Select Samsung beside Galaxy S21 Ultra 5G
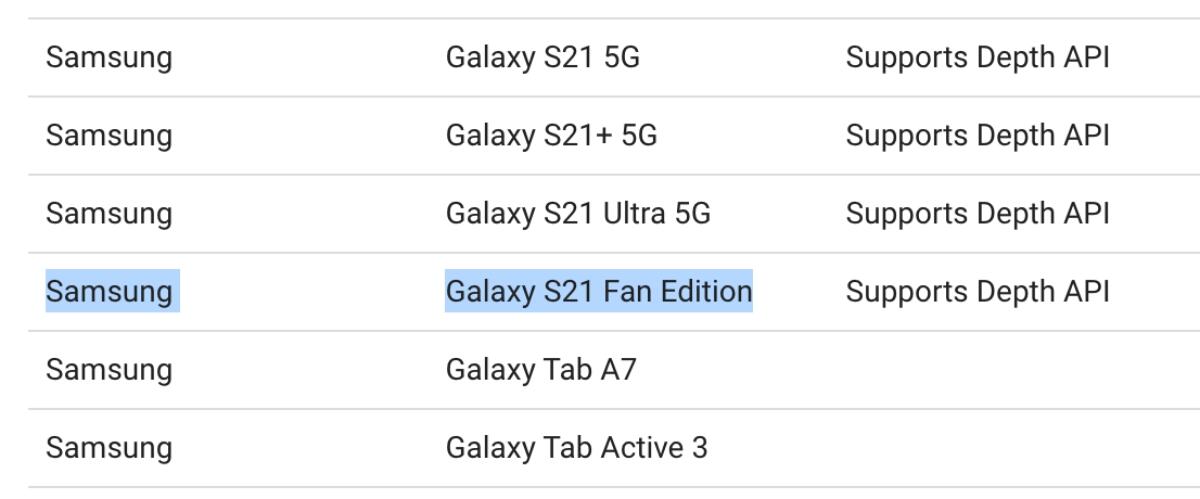1200x499 pixels. coord(109,214)
